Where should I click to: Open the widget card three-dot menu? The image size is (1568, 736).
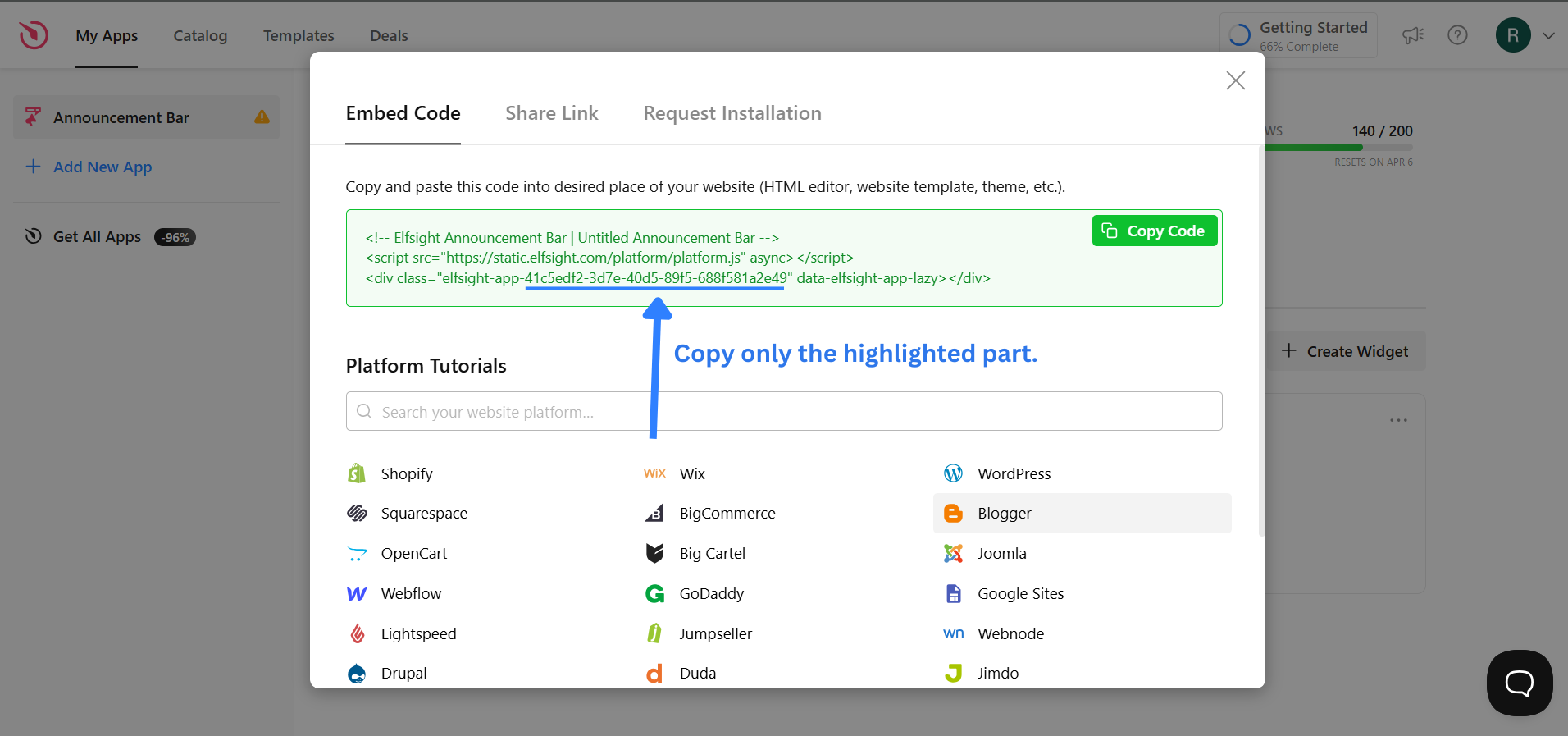coord(1398,420)
